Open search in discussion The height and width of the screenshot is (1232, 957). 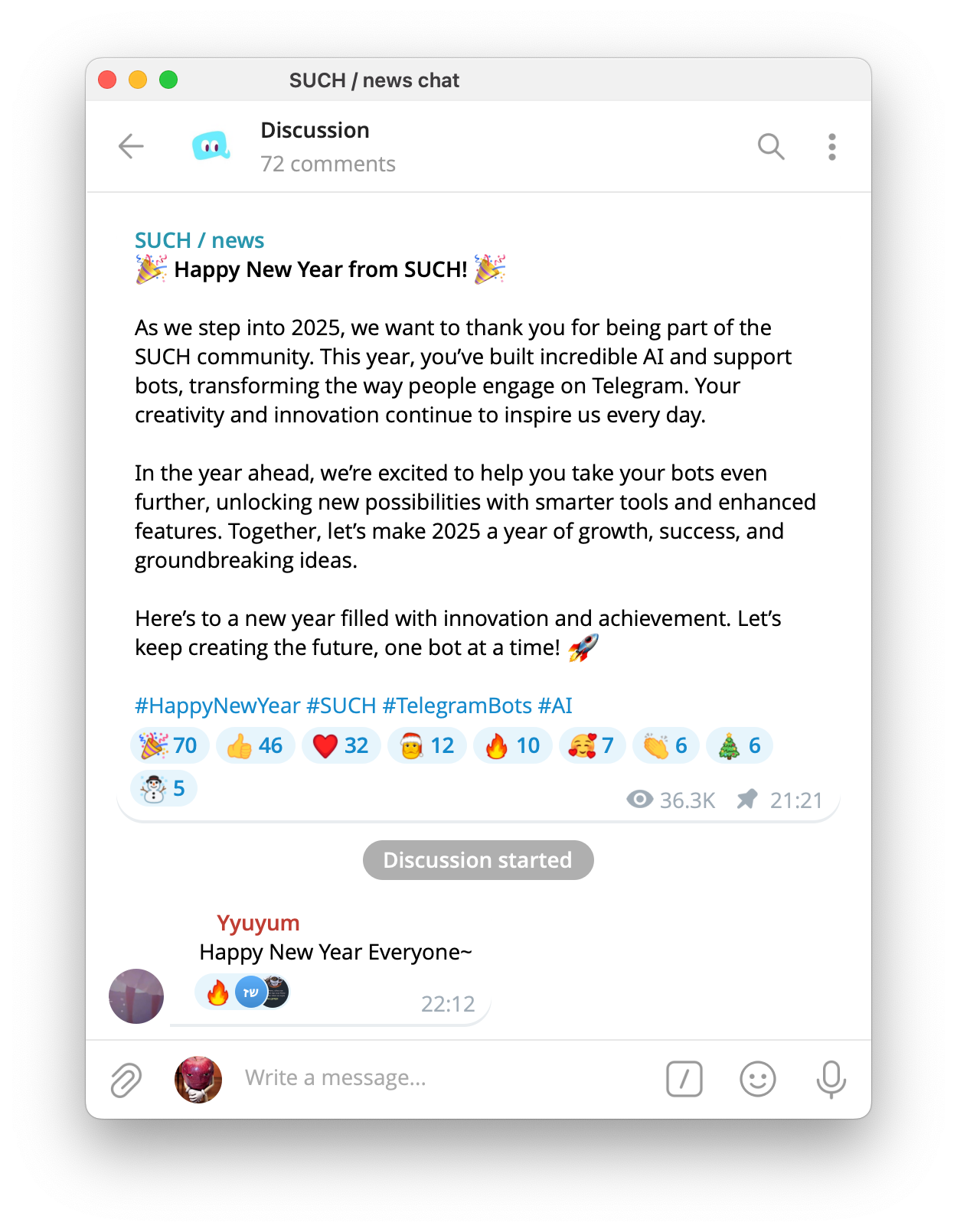[x=771, y=146]
